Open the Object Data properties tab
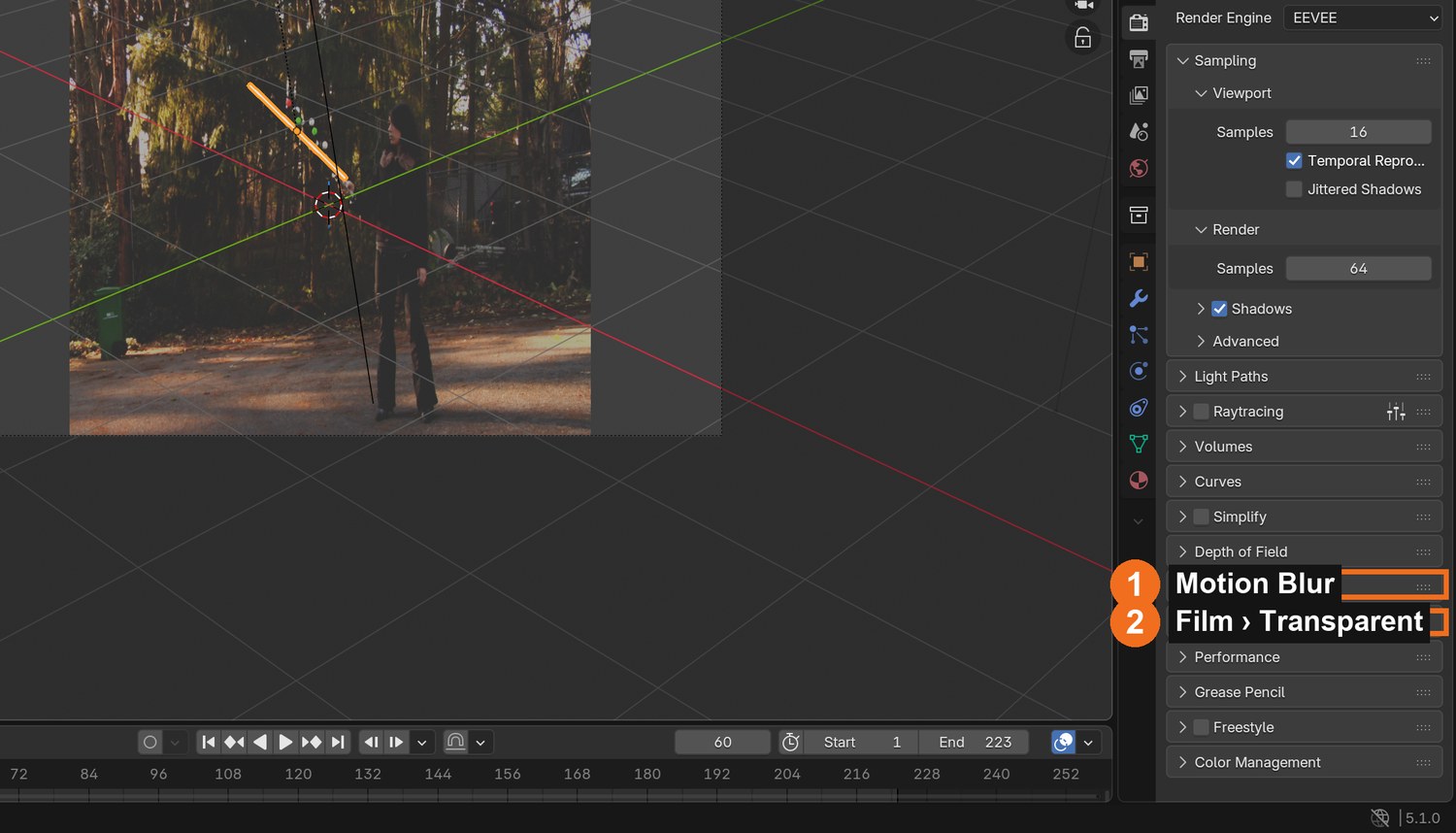 pyautogui.click(x=1139, y=444)
